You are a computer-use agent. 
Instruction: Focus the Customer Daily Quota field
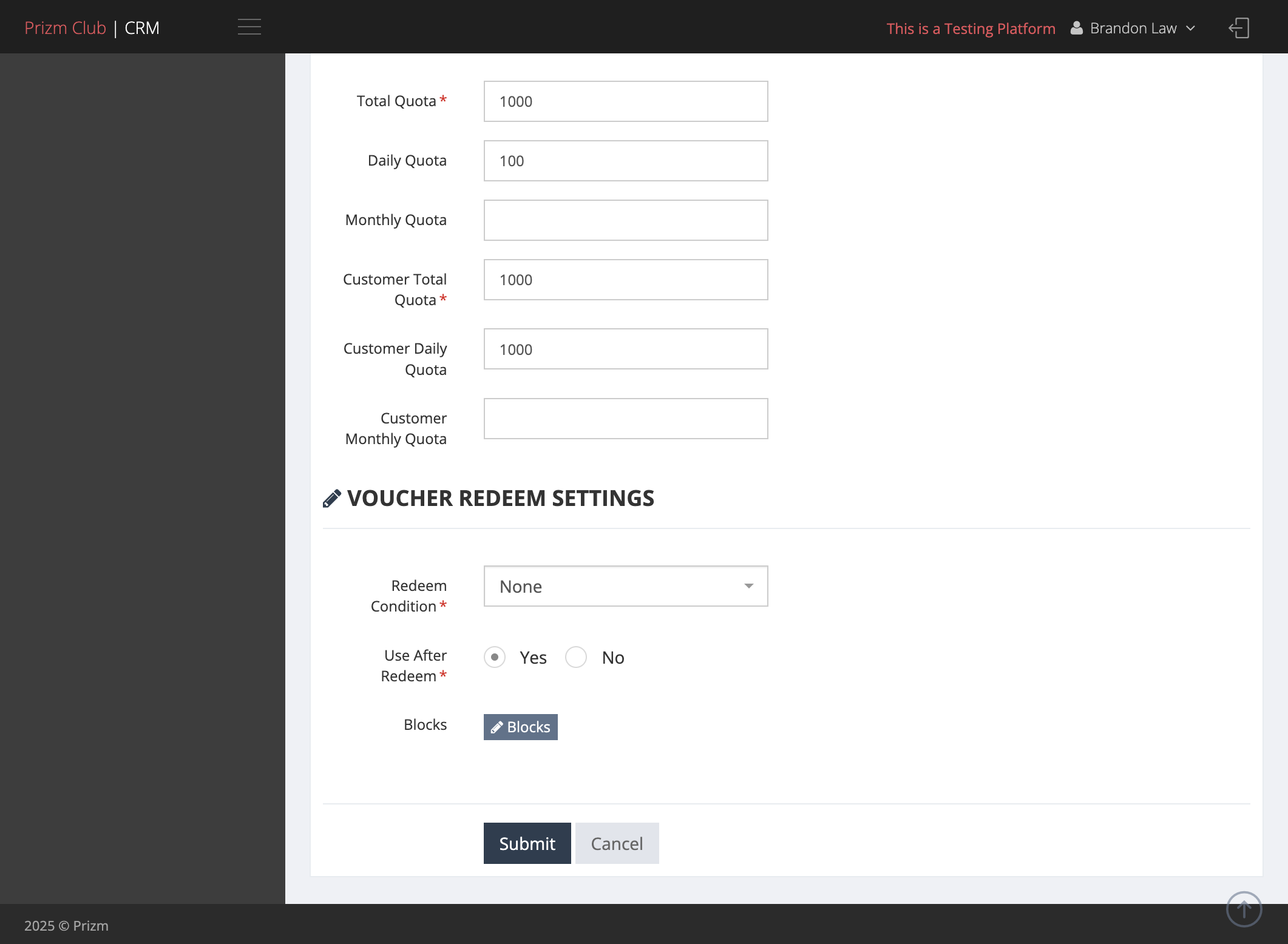(626, 349)
